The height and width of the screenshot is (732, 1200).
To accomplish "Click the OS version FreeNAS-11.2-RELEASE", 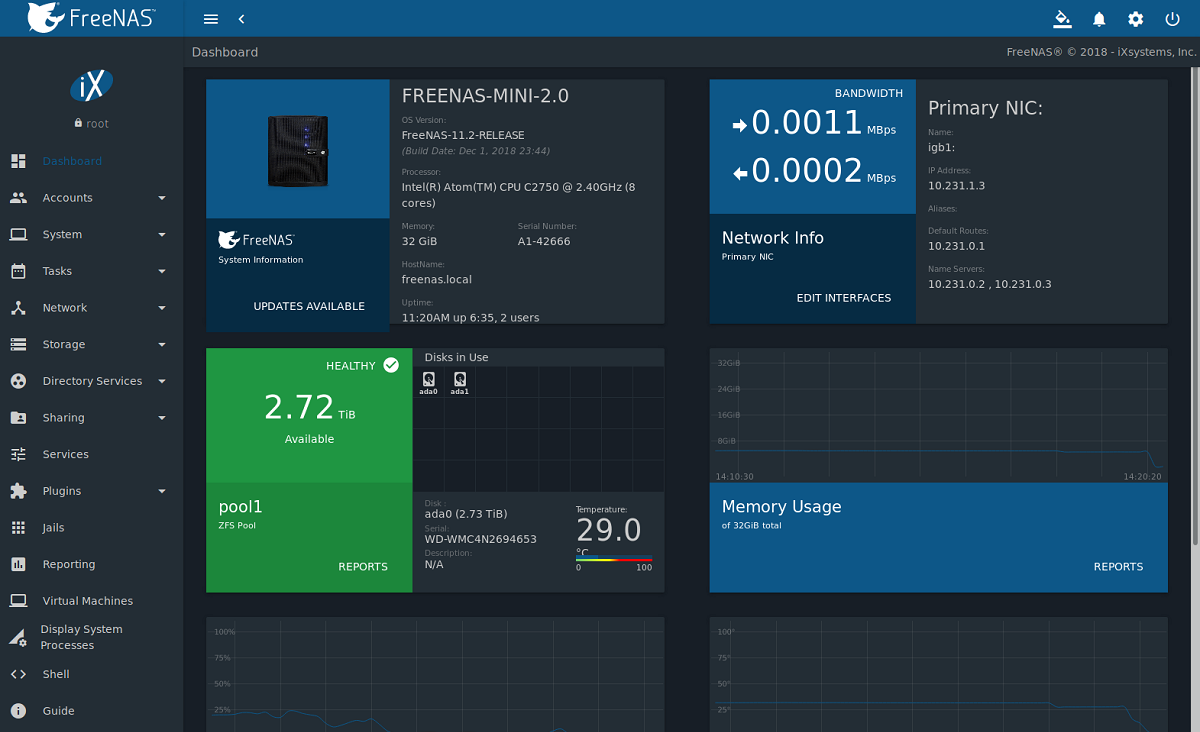I will tap(463, 135).
